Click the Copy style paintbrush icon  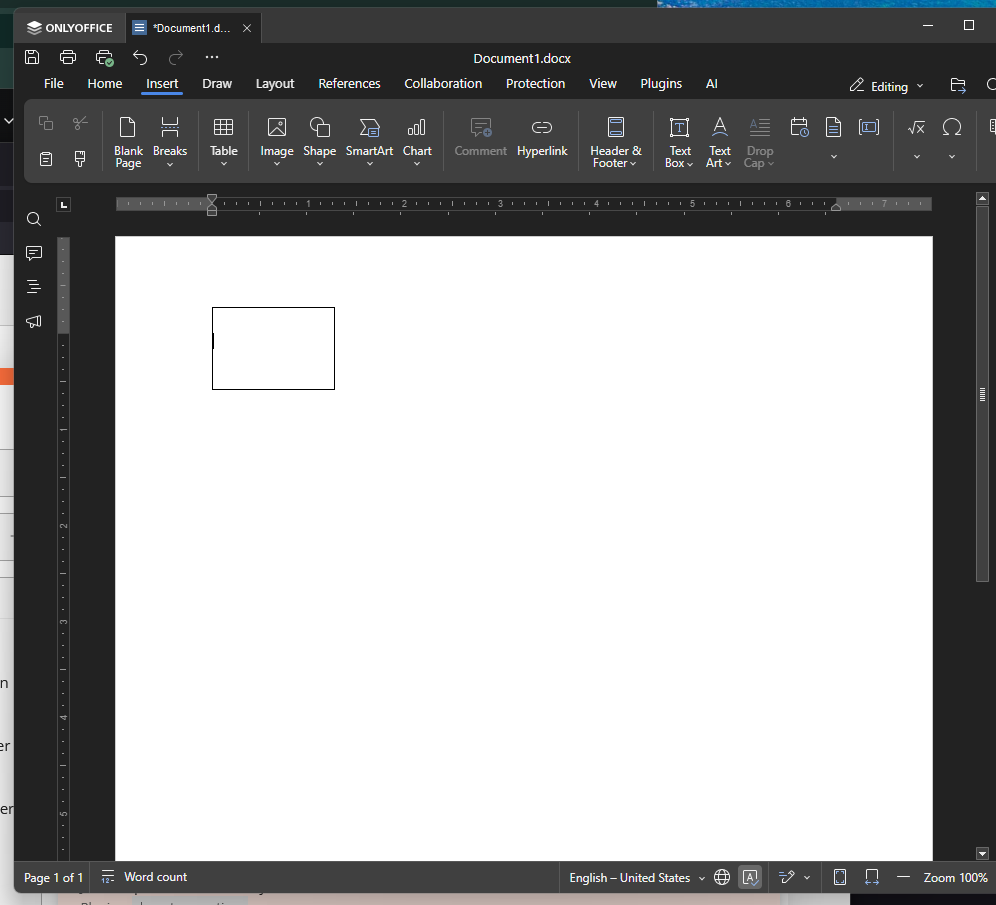[x=80, y=159]
